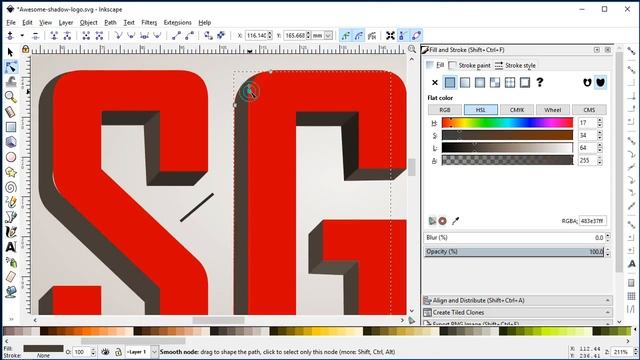Click Insert new nodes icon

click(10, 36)
